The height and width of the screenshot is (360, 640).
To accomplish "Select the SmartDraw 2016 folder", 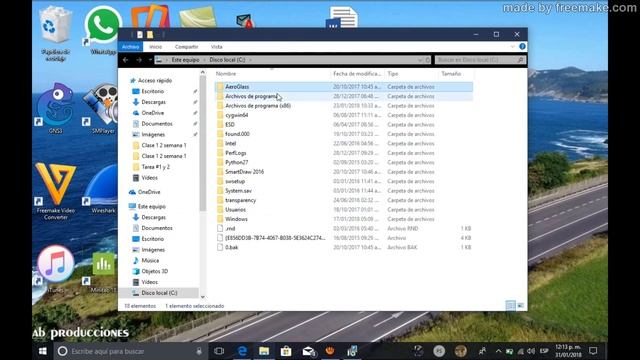I will [x=344, y=172].
